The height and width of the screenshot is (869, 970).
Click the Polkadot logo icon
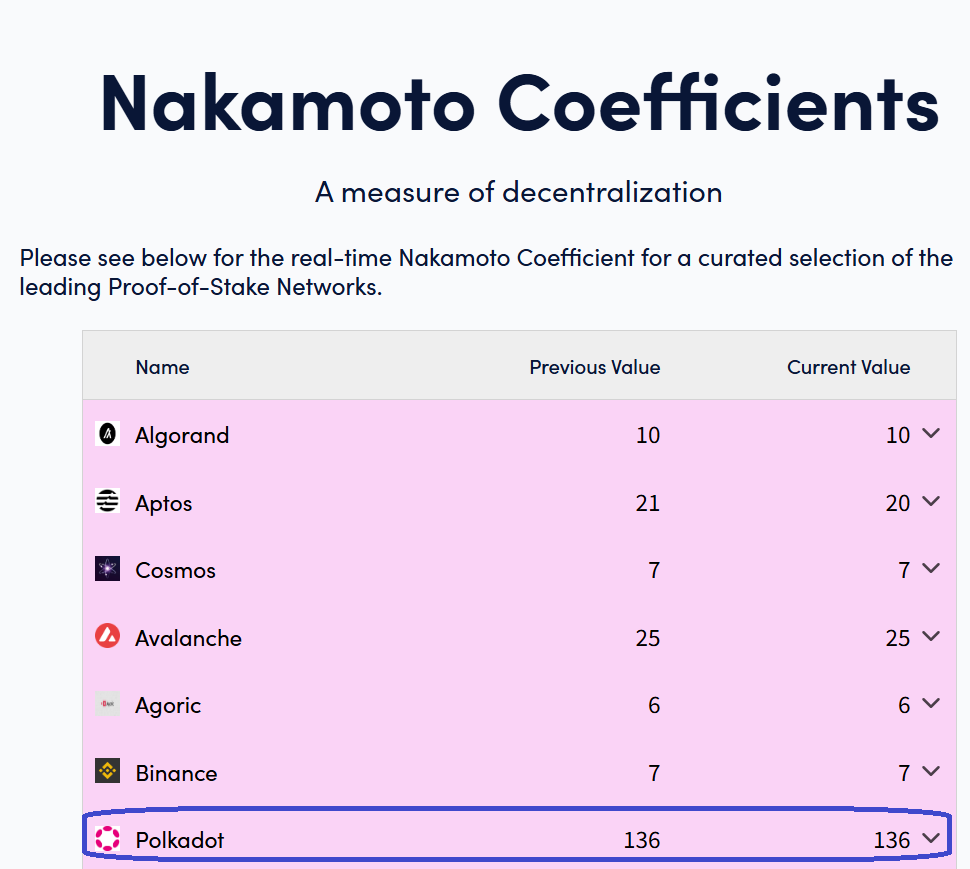107,840
